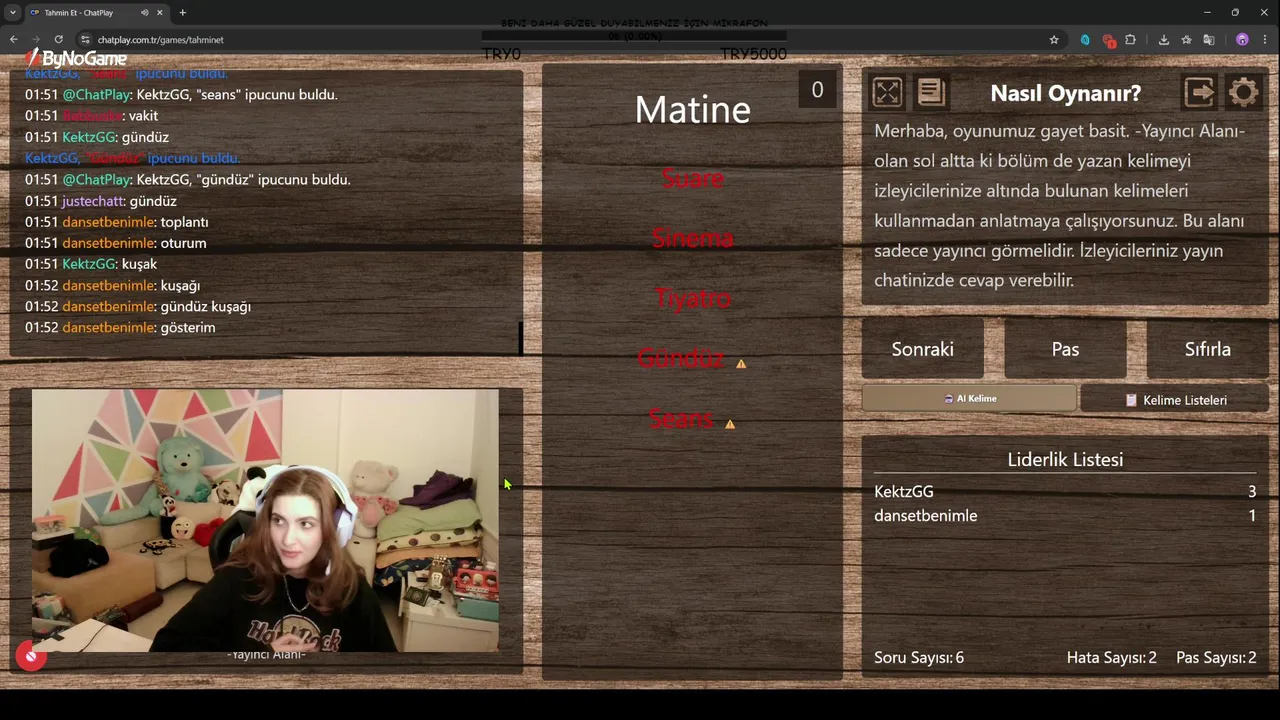Open the blue browser extension icon
Image resolution: width=1280 pixels, height=720 pixels.
(x=1085, y=40)
